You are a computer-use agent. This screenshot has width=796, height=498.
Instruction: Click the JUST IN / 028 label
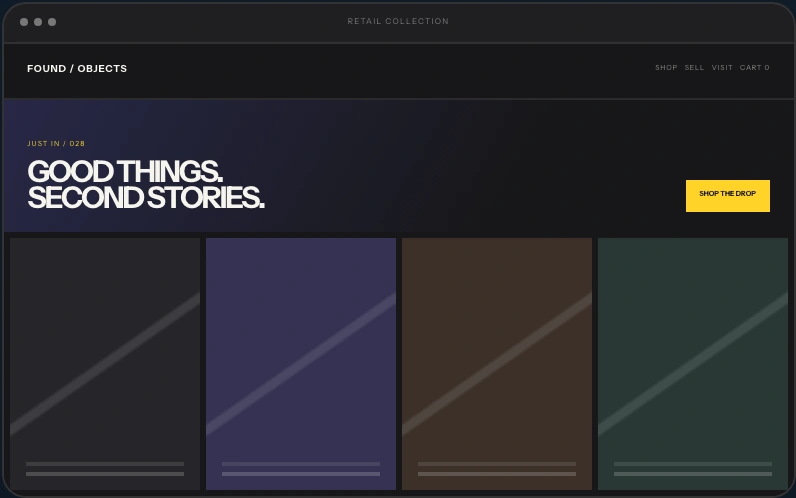(x=56, y=144)
